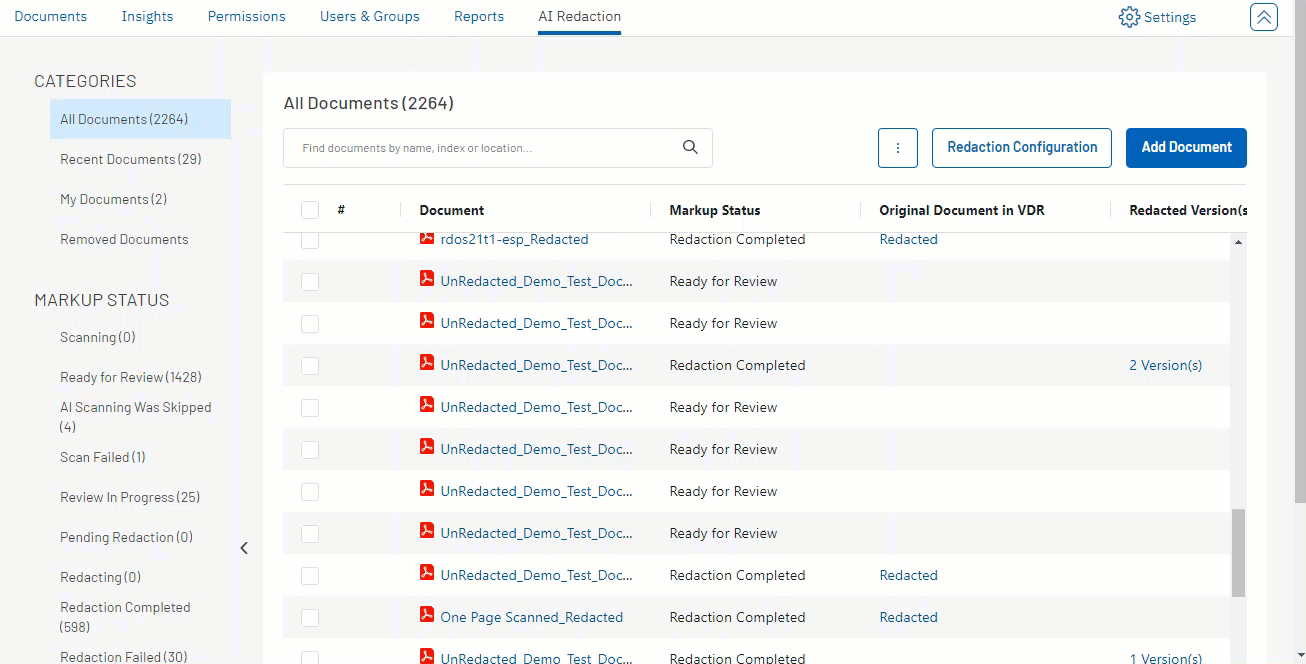The height and width of the screenshot is (664, 1306).
Task: Open Redacted link in One Page Scanned row
Action: [908, 617]
